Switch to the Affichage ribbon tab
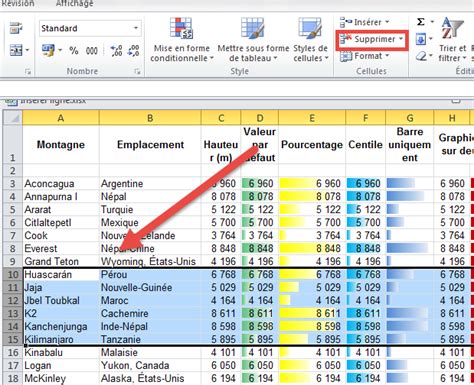 [74, 3]
